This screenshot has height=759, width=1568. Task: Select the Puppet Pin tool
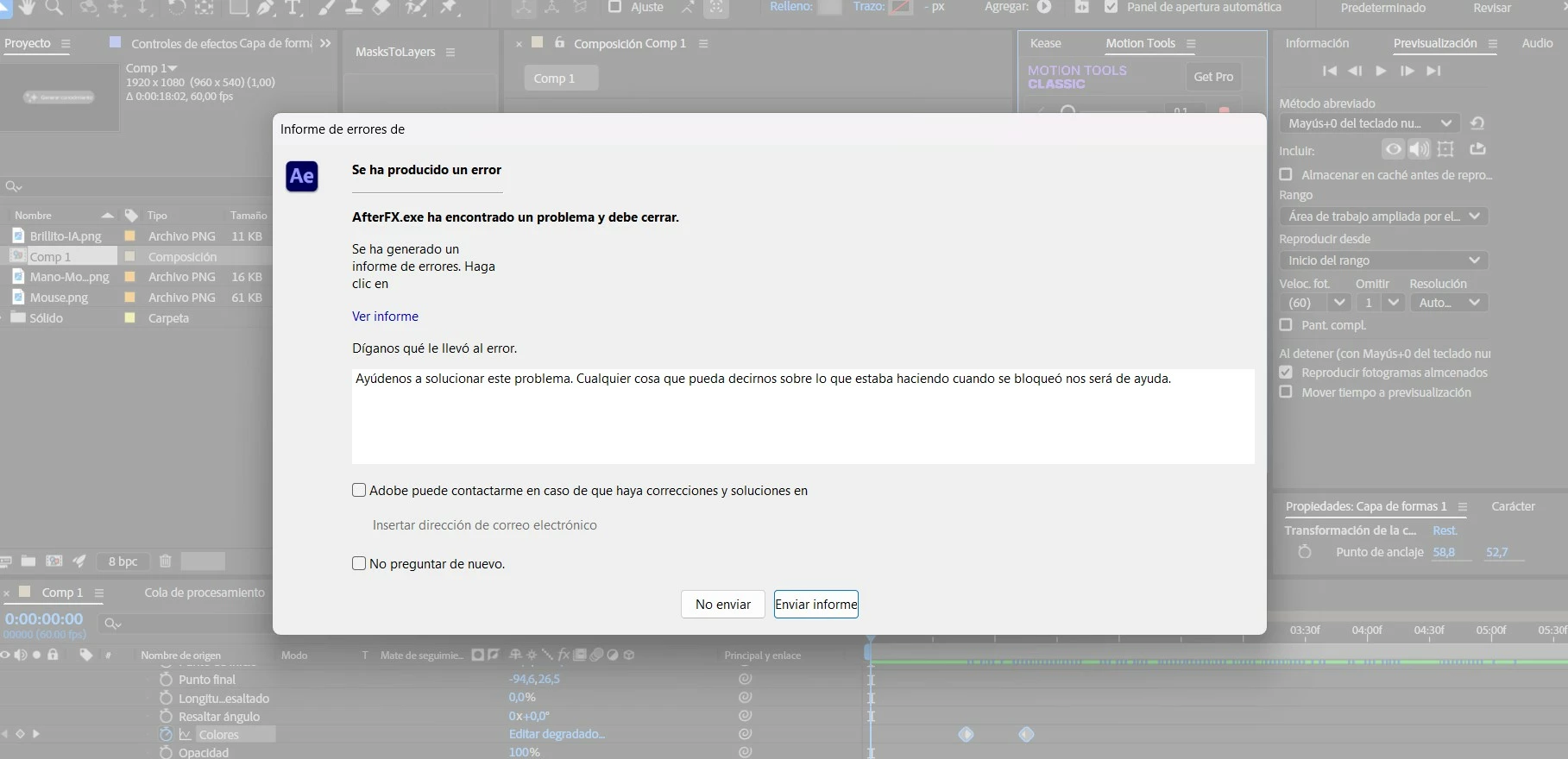[x=449, y=7]
